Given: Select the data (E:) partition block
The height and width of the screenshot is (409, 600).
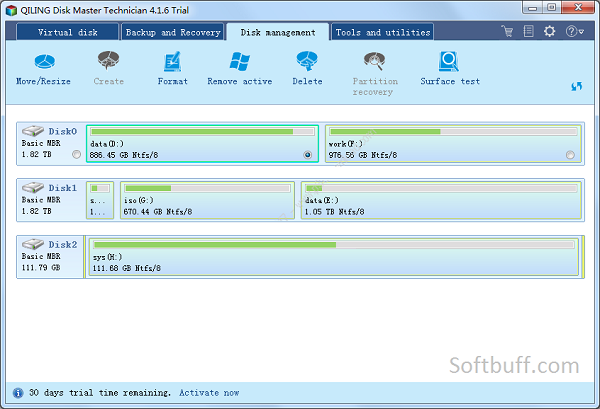Looking at the screenshot, I should (x=441, y=200).
